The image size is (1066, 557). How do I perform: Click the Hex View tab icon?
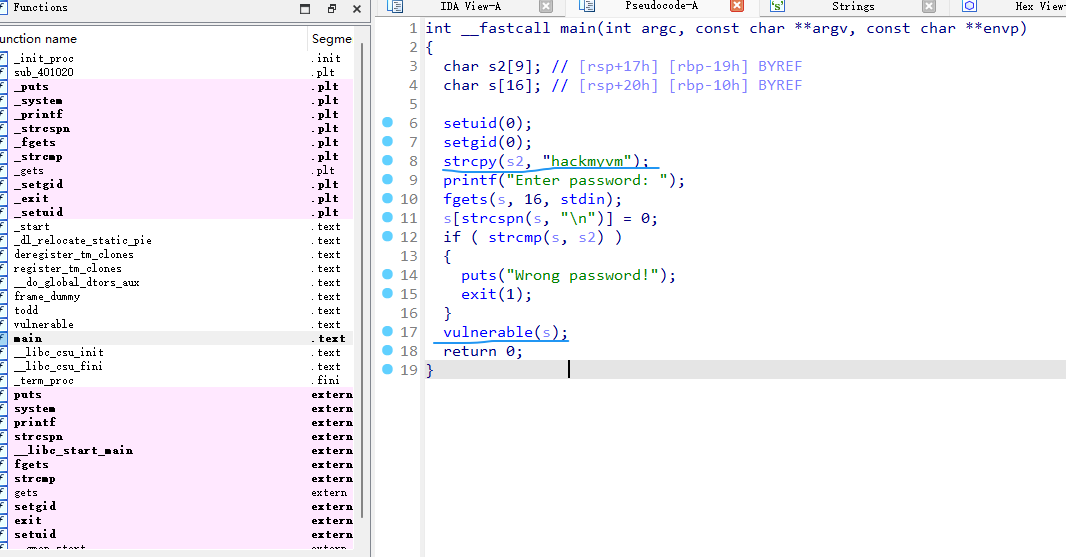tap(969, 6)
